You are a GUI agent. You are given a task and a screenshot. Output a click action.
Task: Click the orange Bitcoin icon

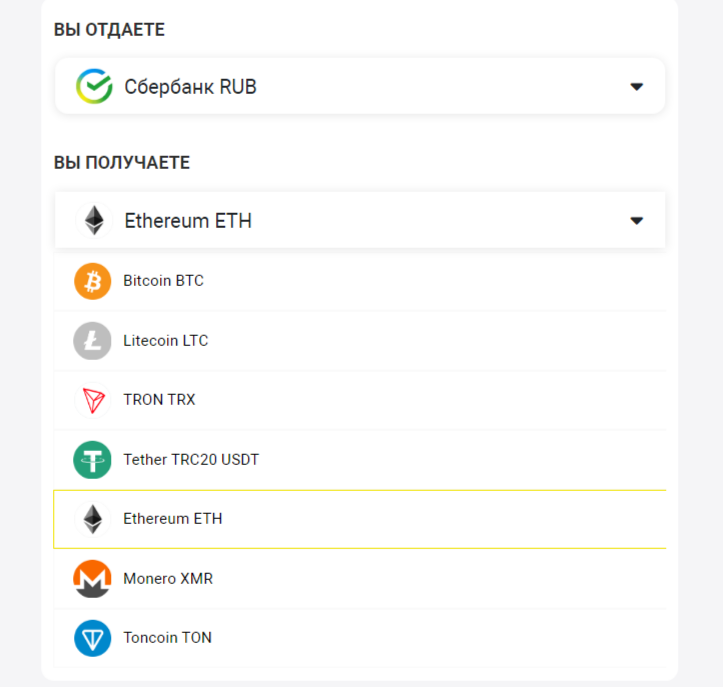point(92,281)
